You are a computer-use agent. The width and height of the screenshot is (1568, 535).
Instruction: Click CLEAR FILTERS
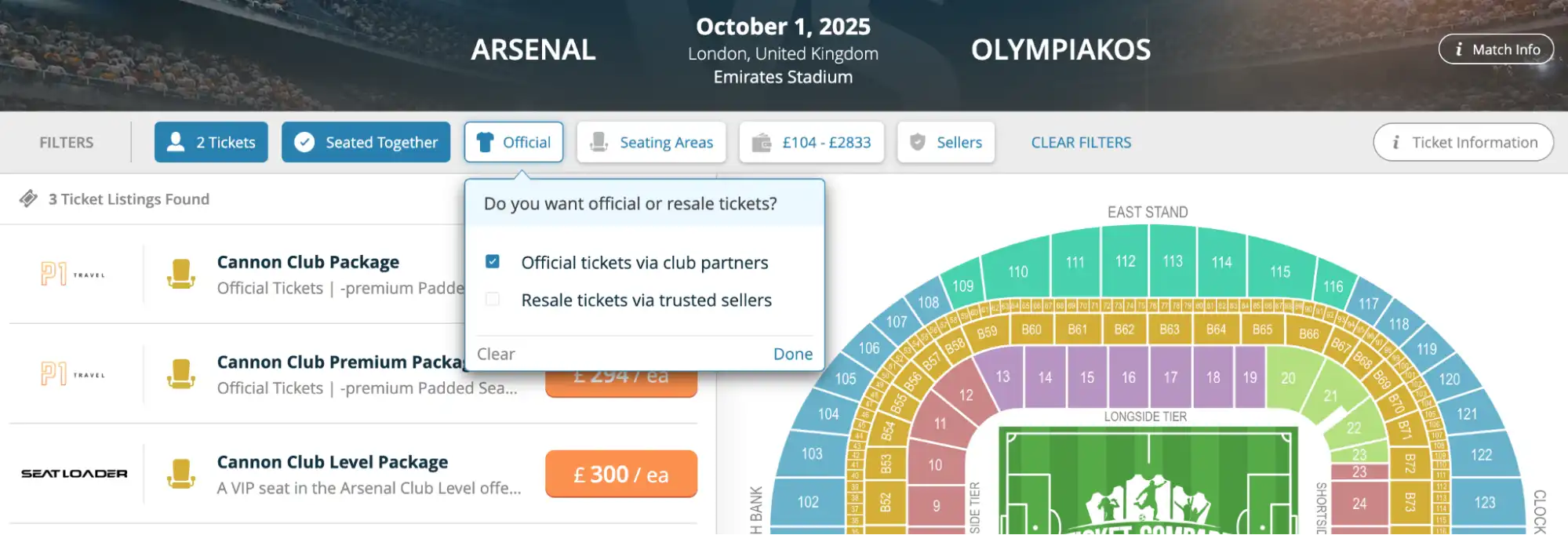[1081, 142]
